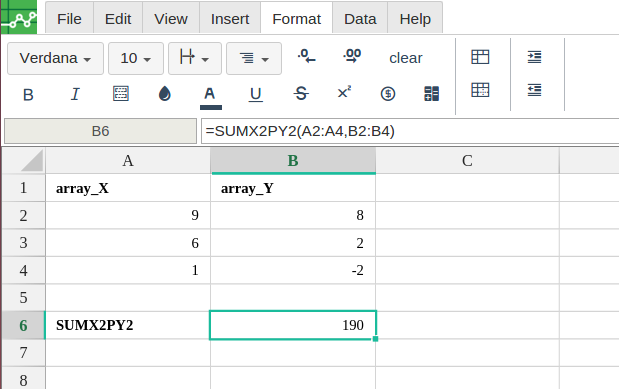Toggle bold formatting with B icon
Viewport: 619px width, 389px height.
28,94
